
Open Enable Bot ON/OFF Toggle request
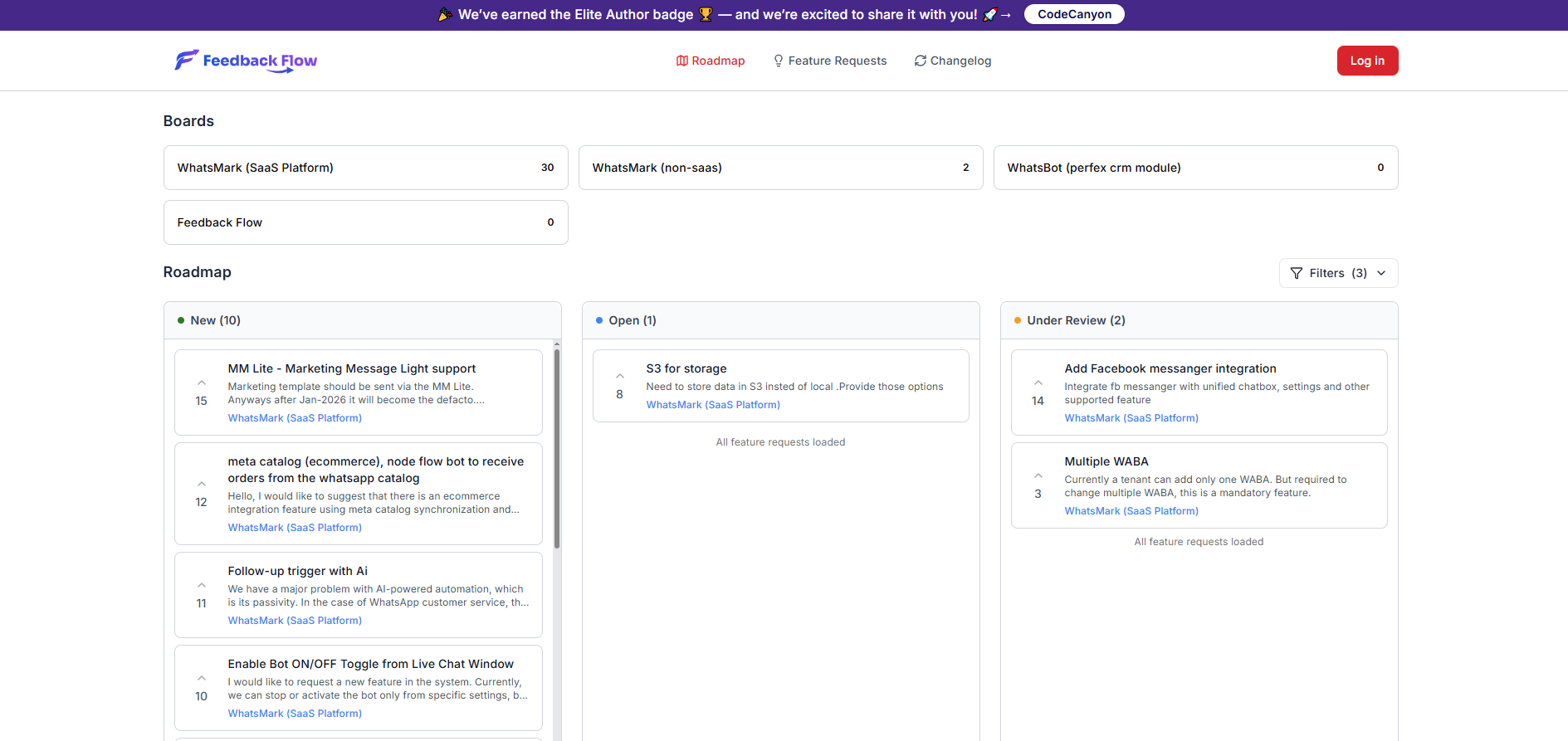click(x=371, y=664)
